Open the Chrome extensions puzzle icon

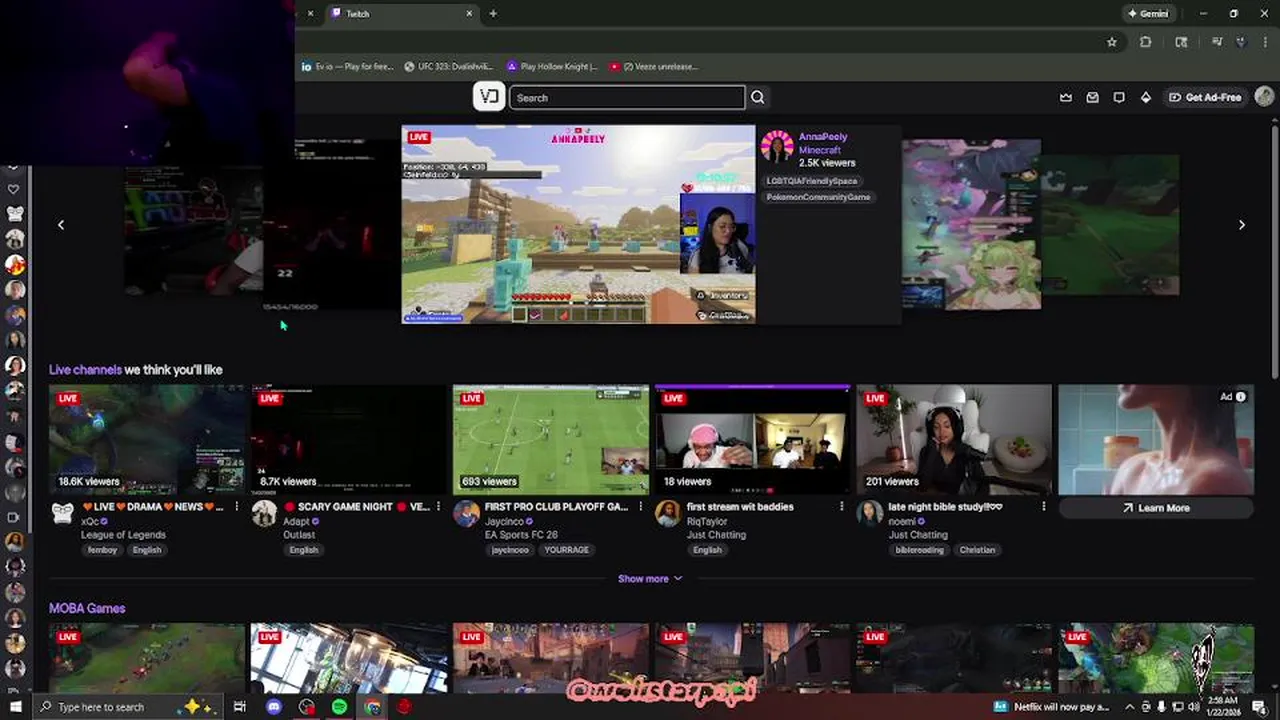coord(1146,42)
